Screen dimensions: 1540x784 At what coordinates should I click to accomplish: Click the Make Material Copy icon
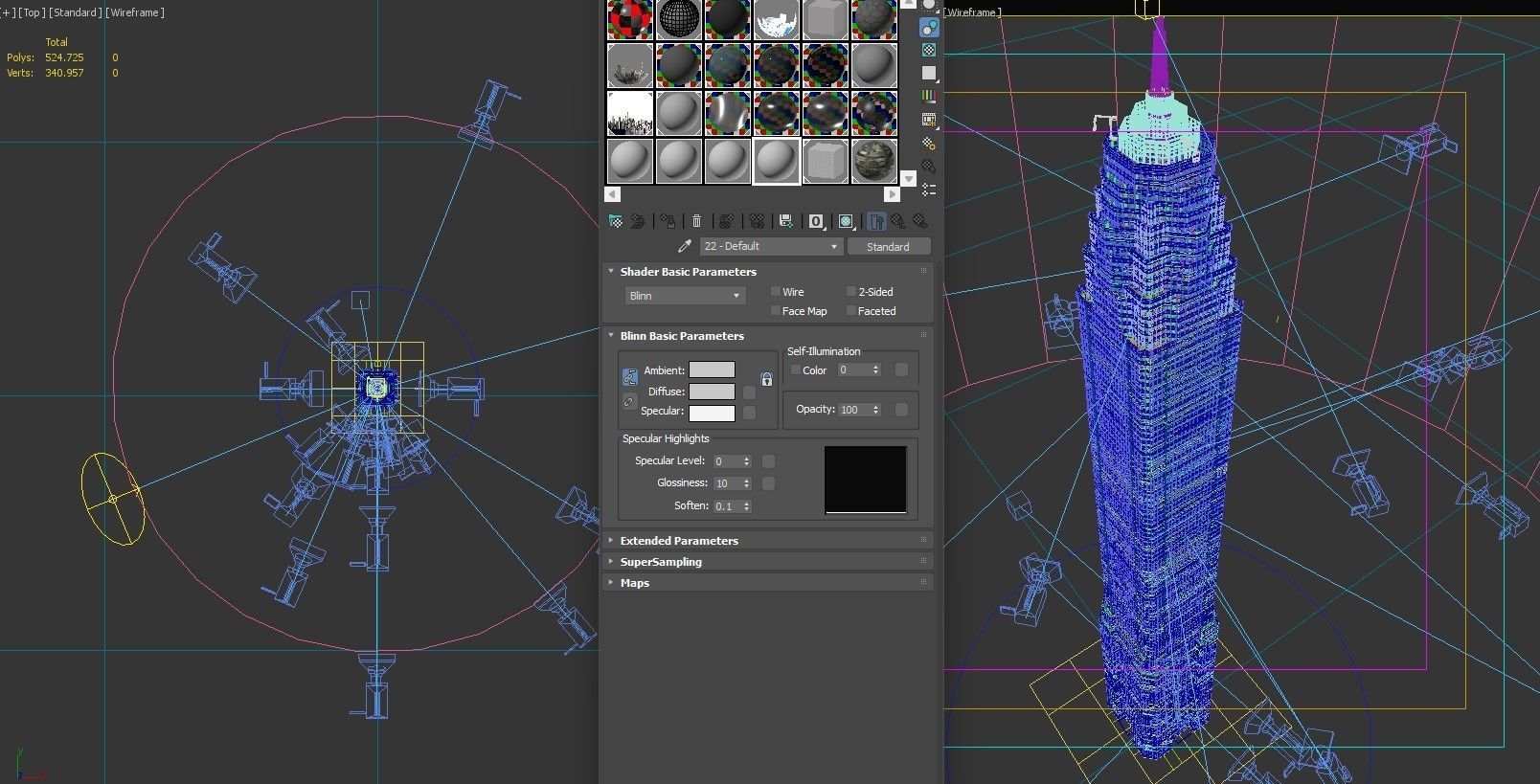click(x=727, y=221)
